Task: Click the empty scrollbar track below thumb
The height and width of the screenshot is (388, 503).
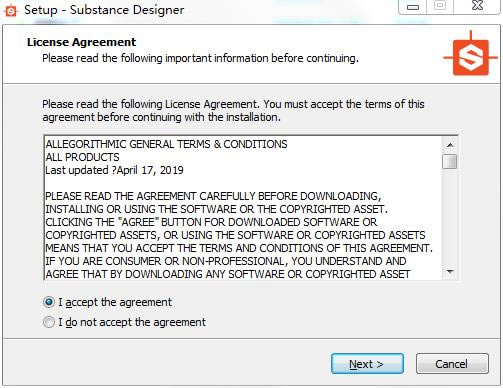Action: 450,217
